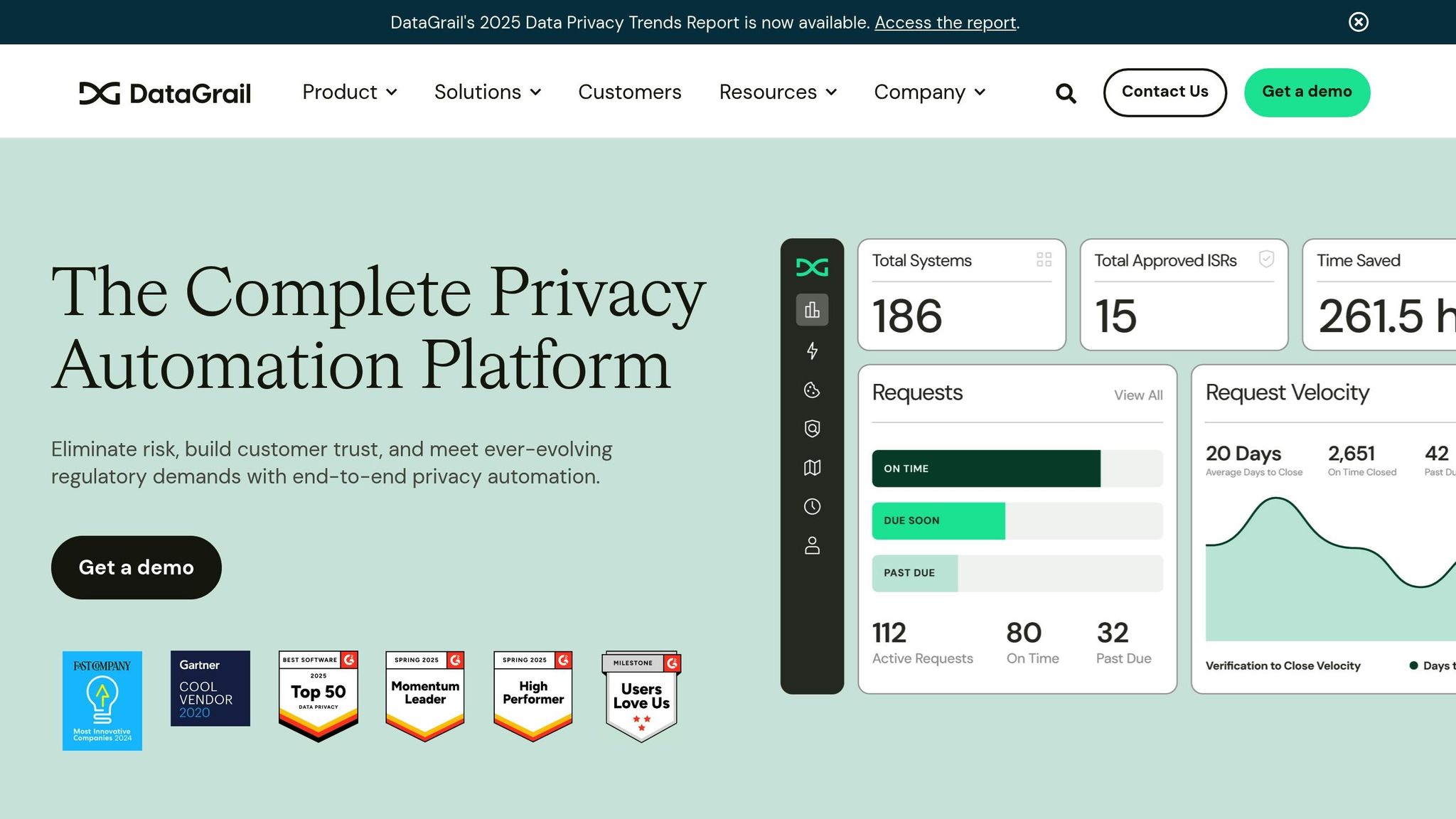This screenshot has width=1456, height=819.
Task: Click the Contact Us button
Action: pyautogui.click(x=1165, y=92)
